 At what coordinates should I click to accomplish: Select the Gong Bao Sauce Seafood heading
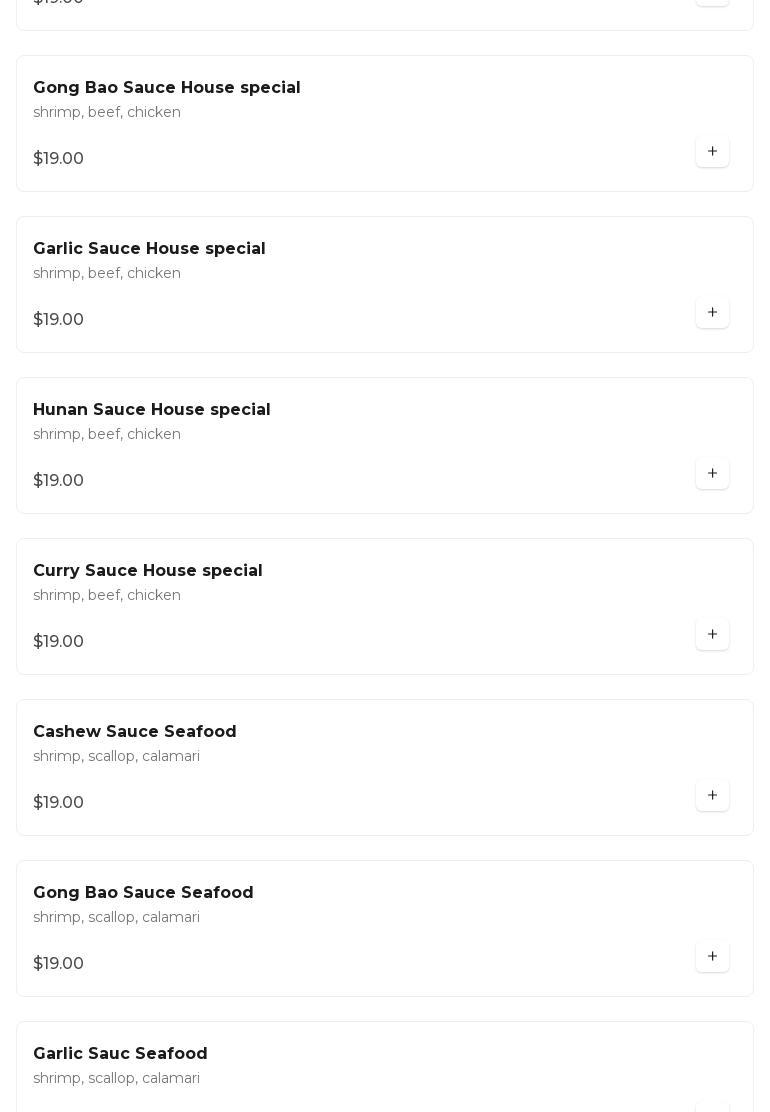143,892
